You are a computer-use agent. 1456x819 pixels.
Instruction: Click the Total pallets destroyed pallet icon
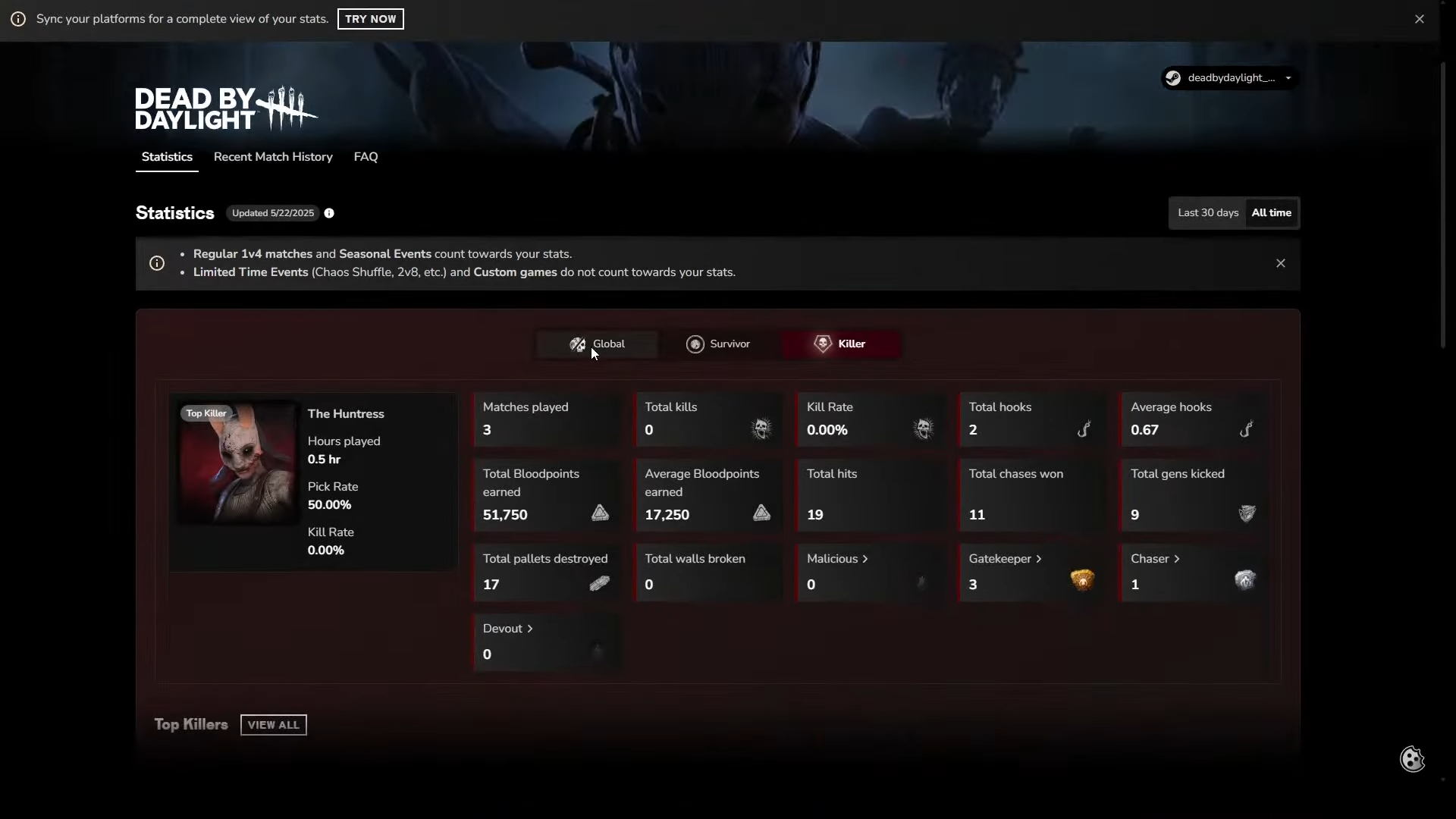pyautogui.click(x=599, y=583)
